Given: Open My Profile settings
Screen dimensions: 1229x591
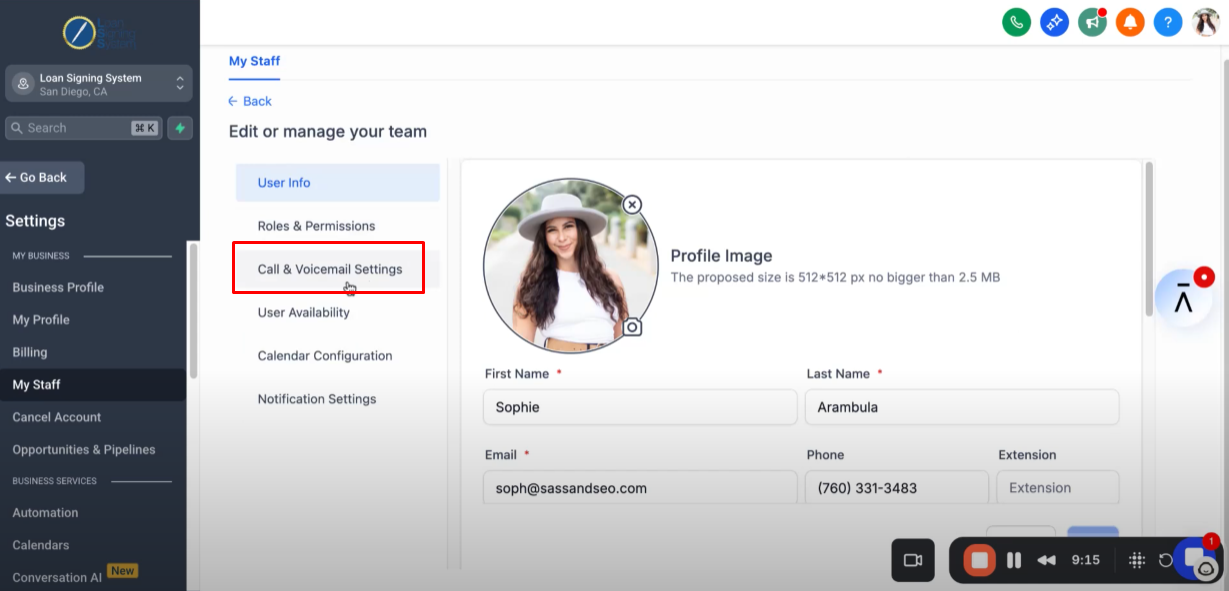Looking at the screenshot, I should [41, 320].
